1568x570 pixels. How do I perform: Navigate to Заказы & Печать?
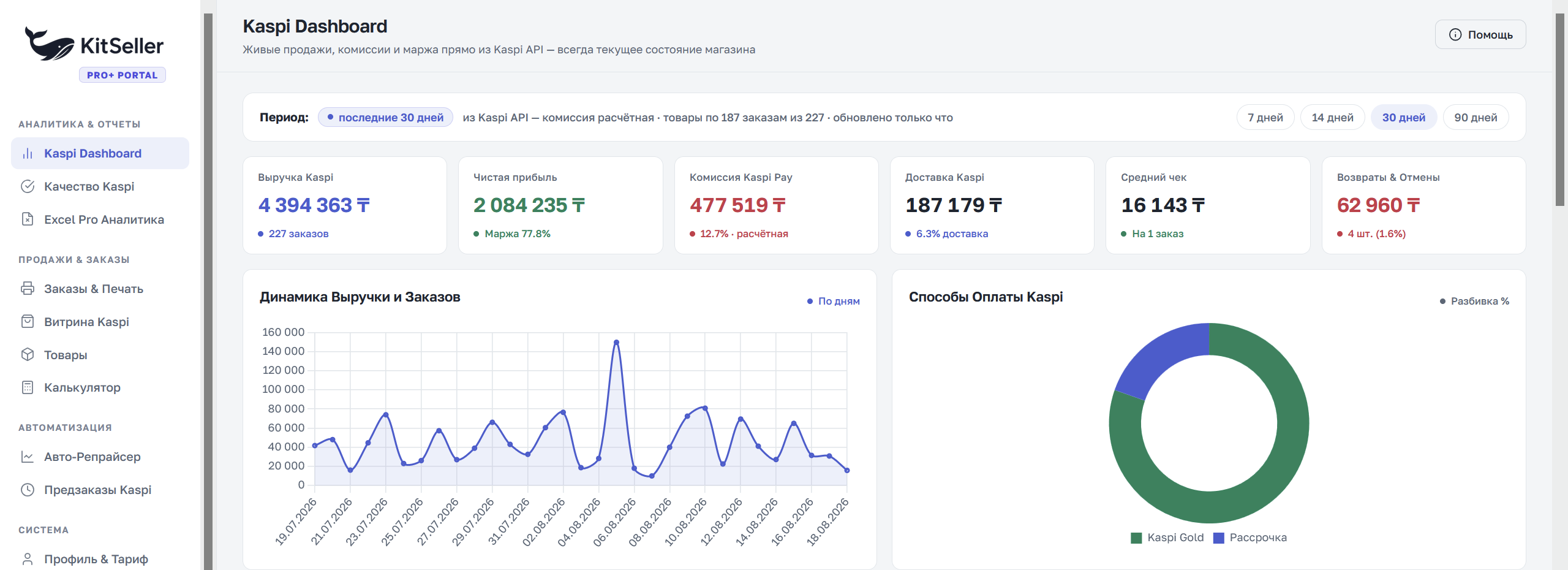(100, 288)
